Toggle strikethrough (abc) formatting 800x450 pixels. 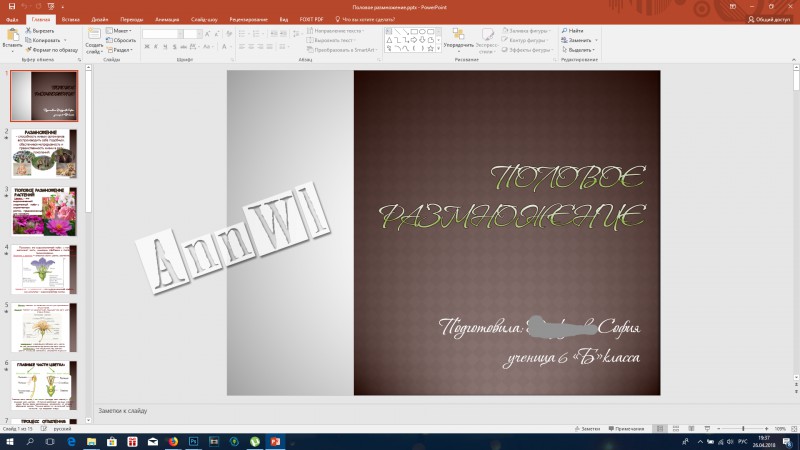[x=184, y=47]
